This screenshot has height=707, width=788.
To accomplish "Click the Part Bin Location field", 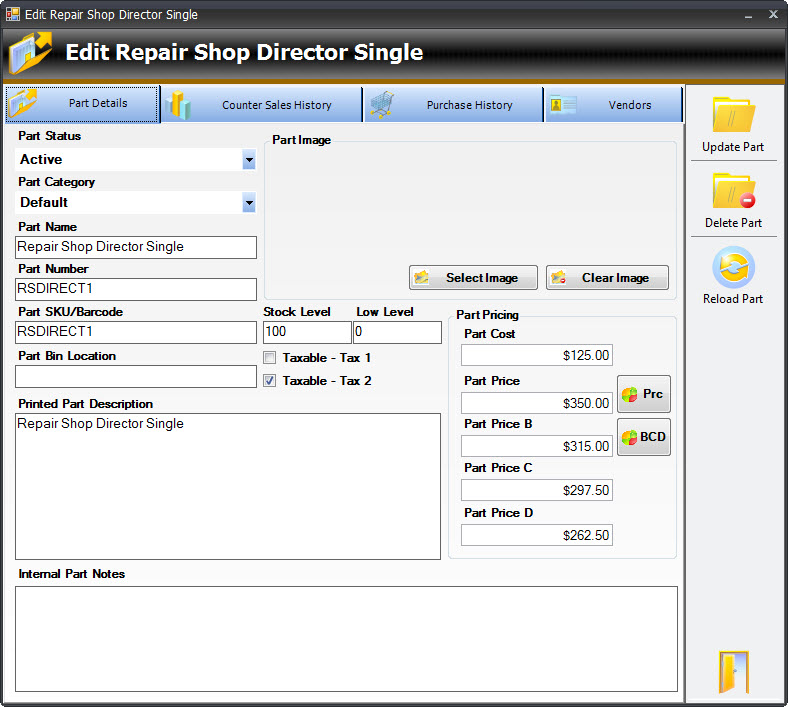I will tap(136, 377).
